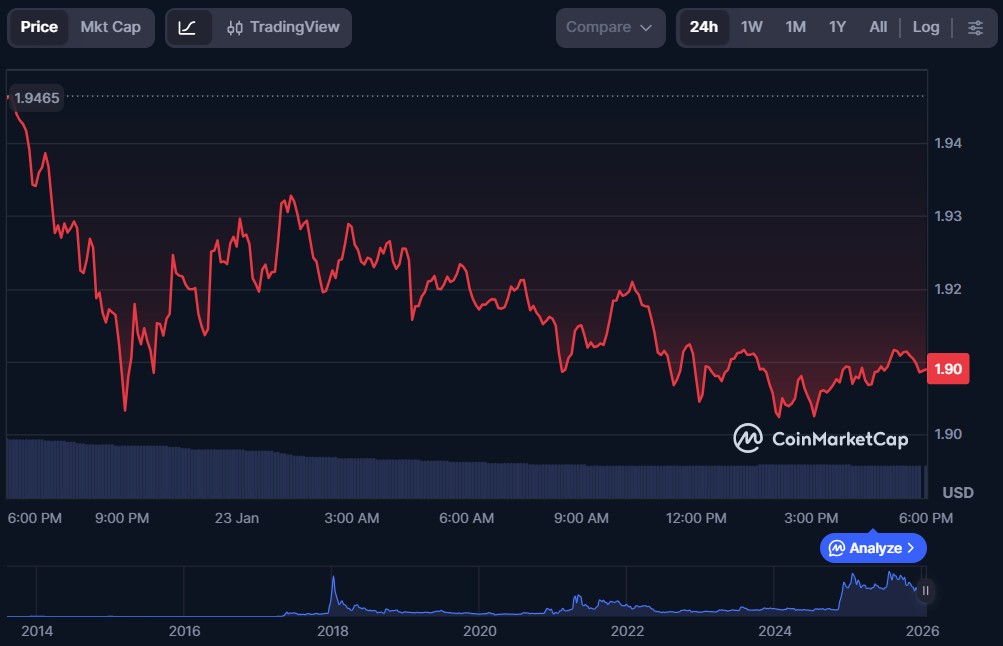
Task: Open chart settings sliders icon
Action: click(x=975, y=27)
